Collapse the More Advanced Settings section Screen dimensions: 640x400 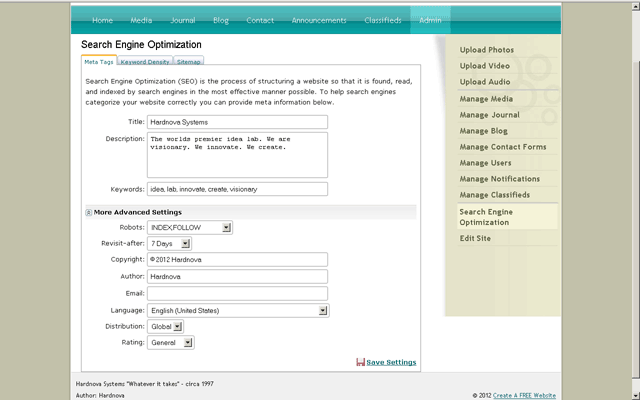tap(89, 212)
